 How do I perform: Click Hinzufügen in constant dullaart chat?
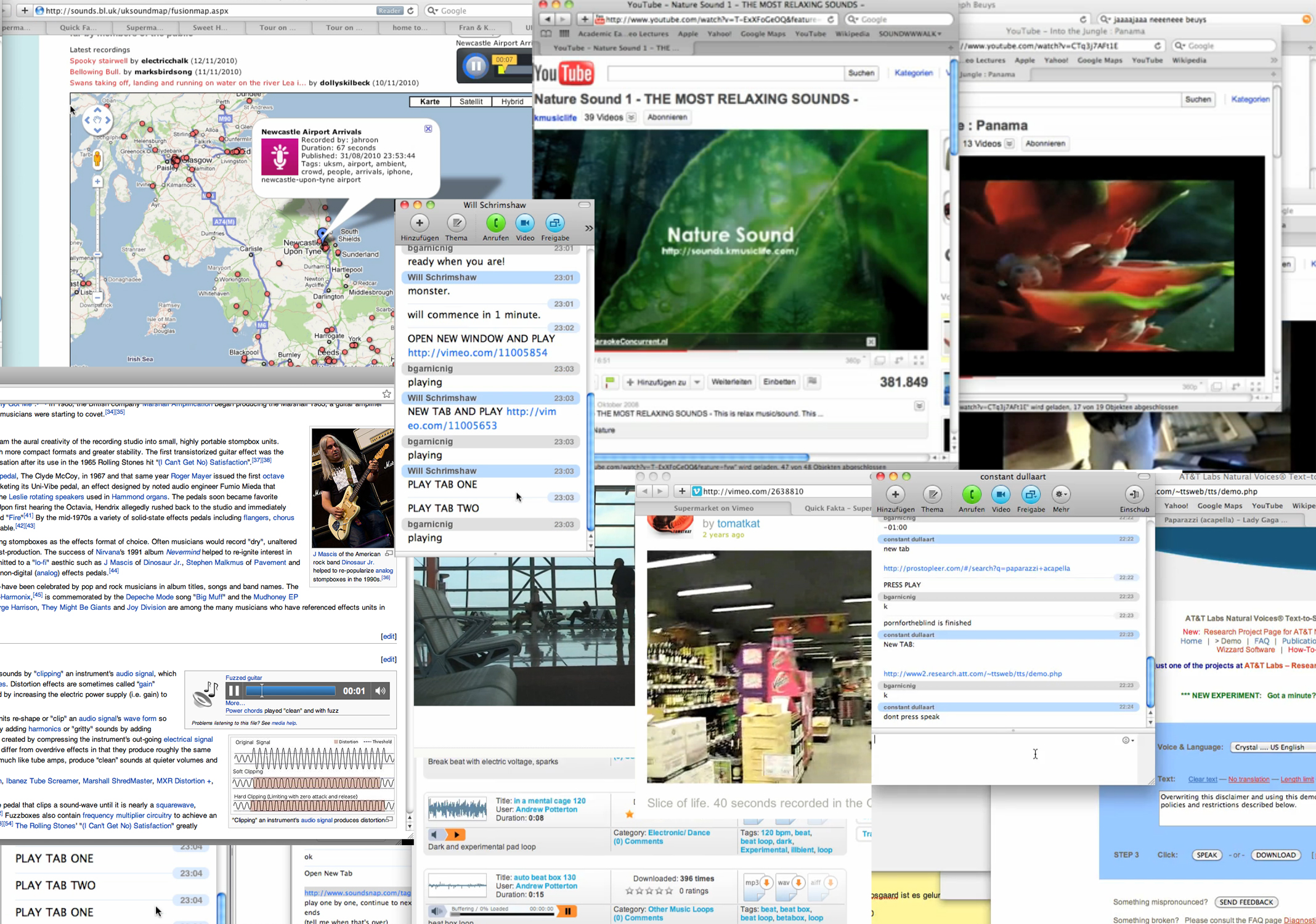tap(895, 499)
